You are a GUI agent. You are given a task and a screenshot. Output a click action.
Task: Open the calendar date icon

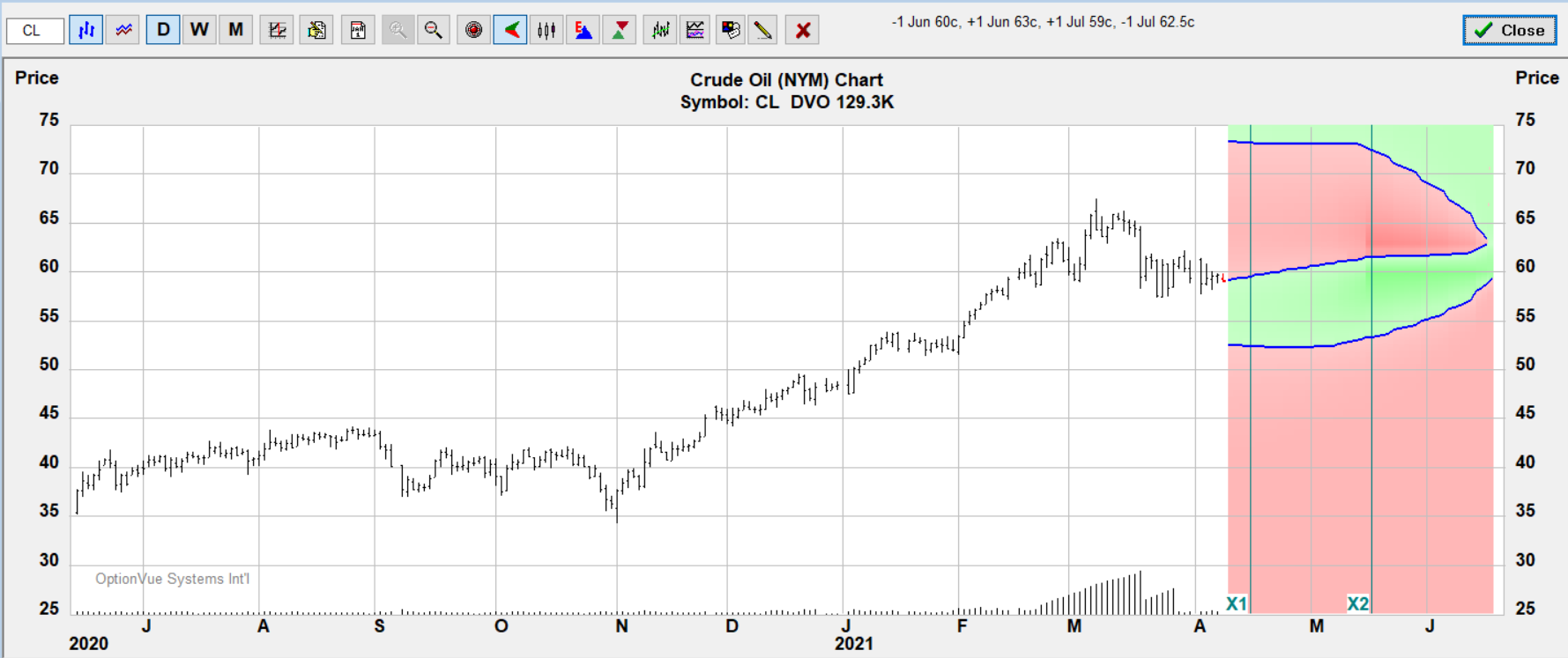pos(358,30)
